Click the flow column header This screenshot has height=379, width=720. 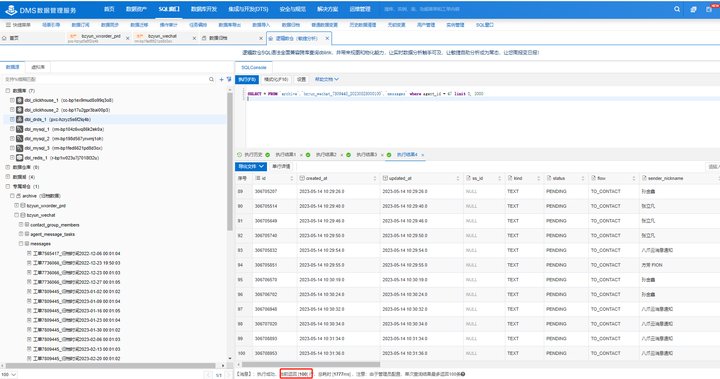click(602, 178)
